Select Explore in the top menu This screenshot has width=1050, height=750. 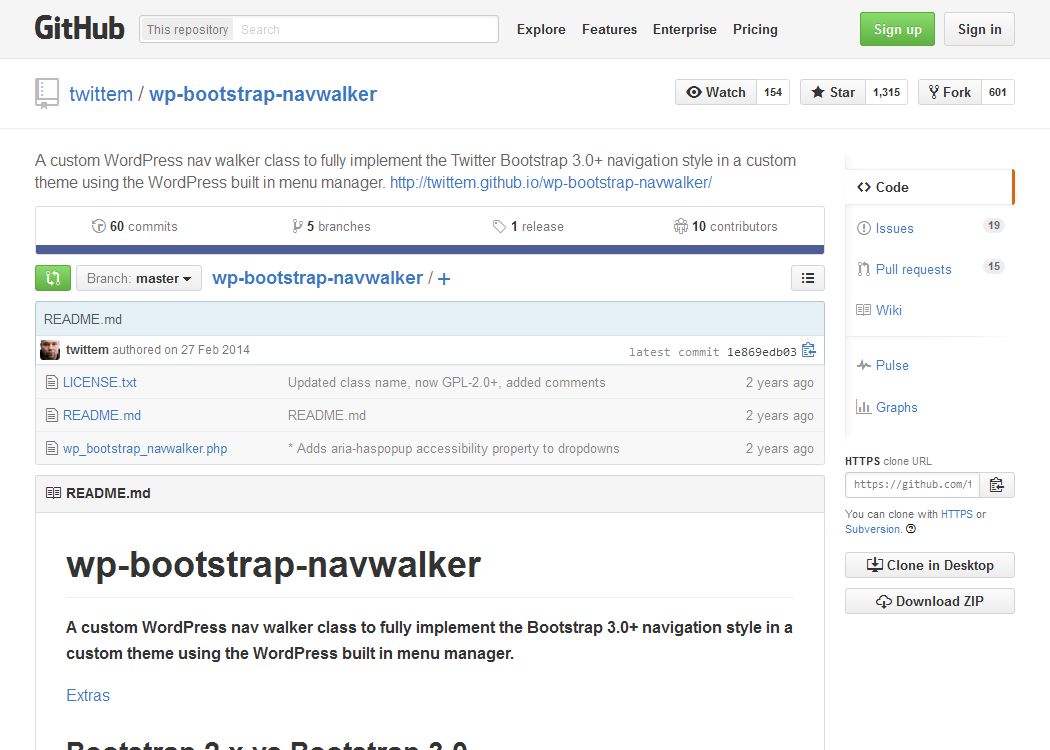click(541, 30)
